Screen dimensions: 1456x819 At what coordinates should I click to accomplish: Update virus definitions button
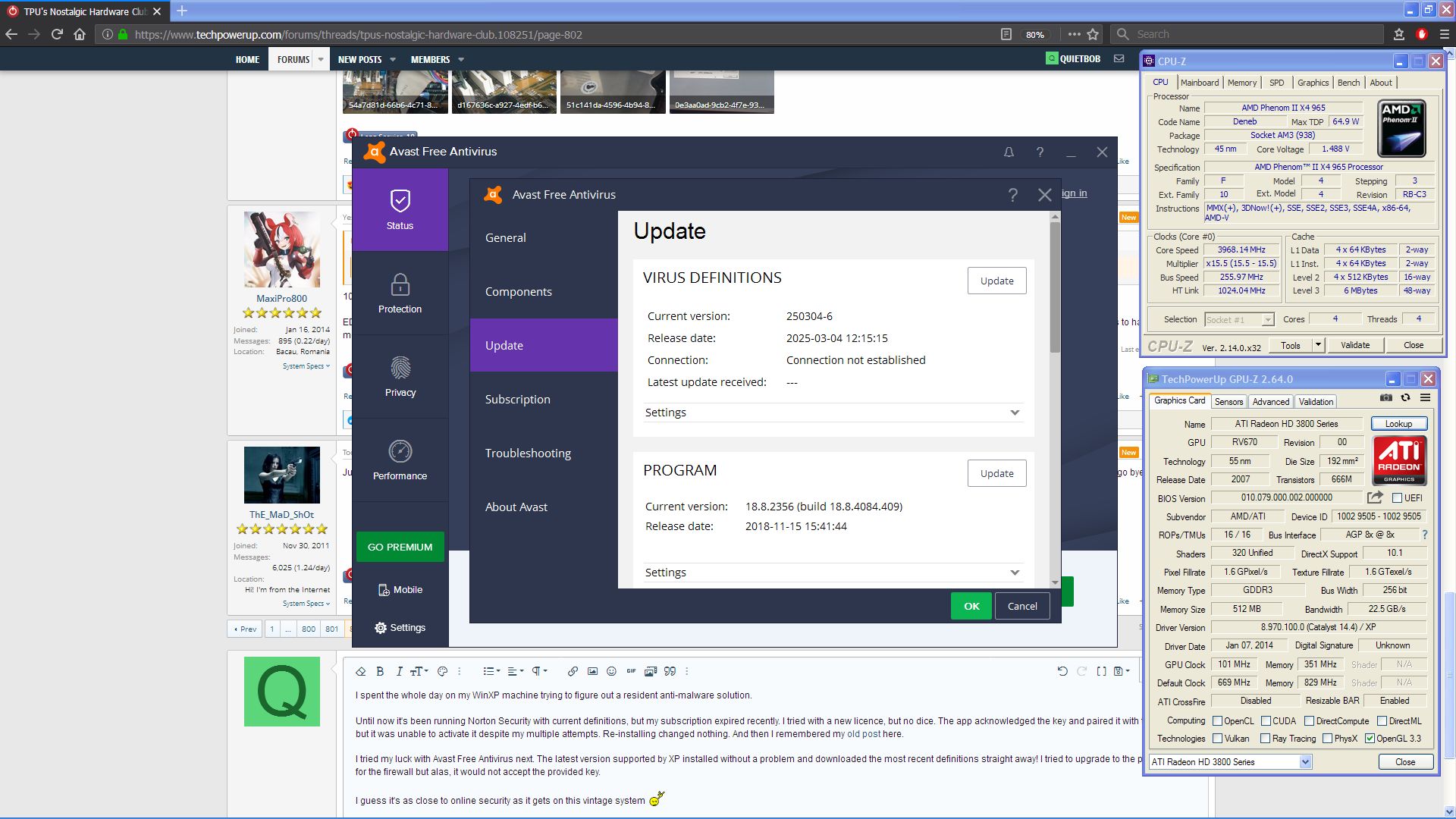[996, 281]
